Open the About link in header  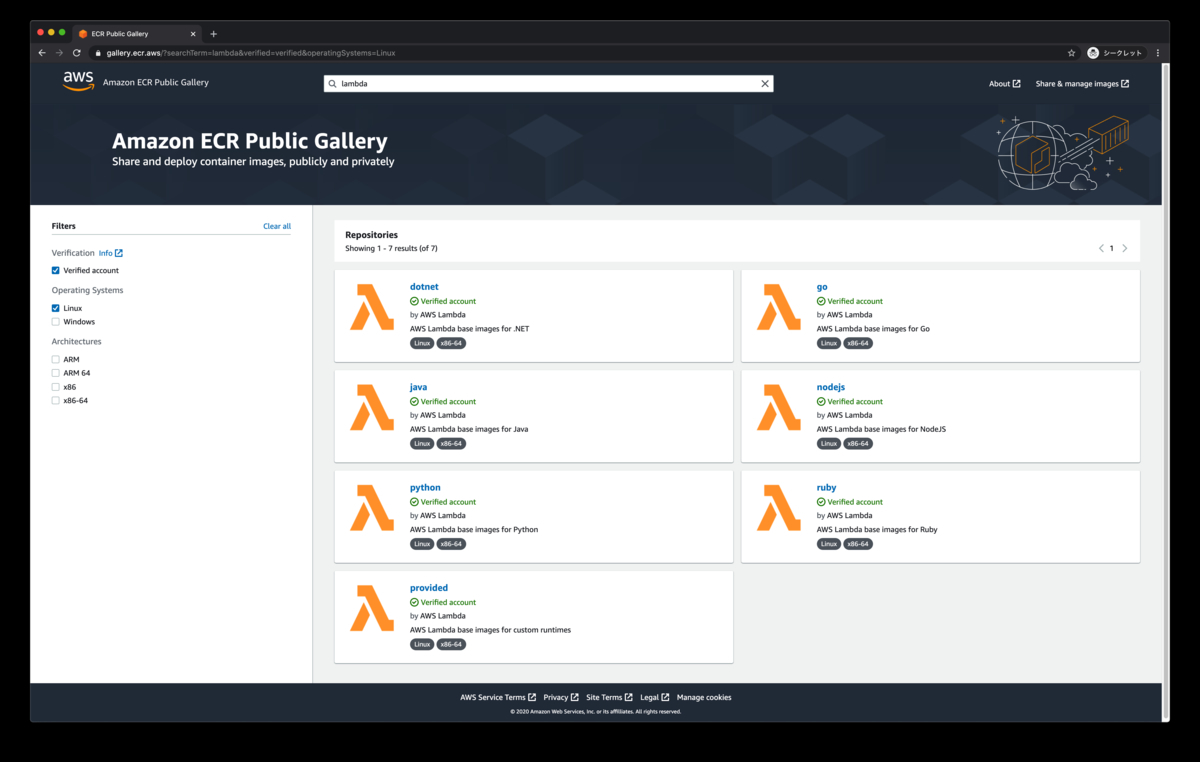[1005, 84]
